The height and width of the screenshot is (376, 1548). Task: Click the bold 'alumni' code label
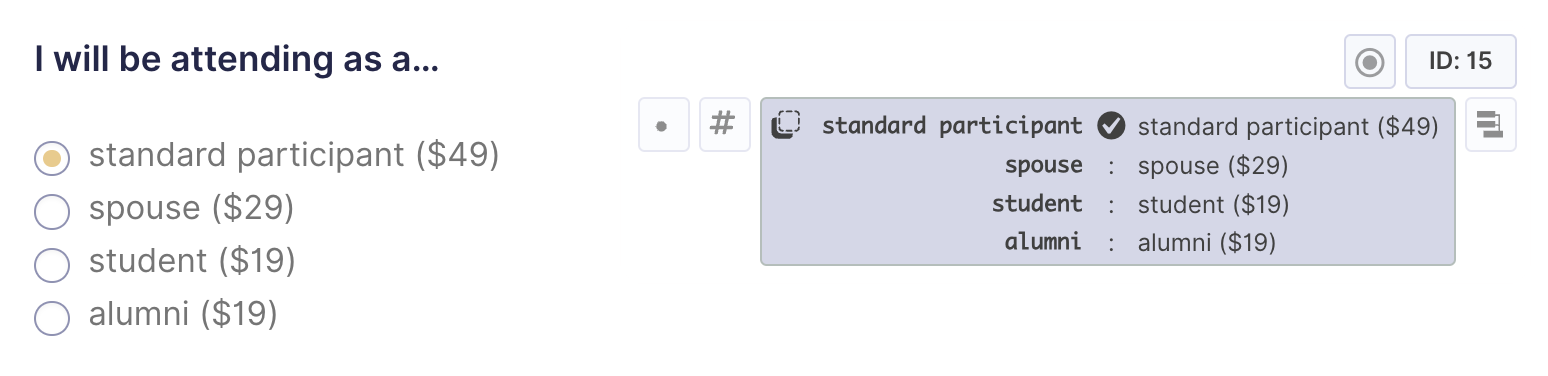[1043, 242]
